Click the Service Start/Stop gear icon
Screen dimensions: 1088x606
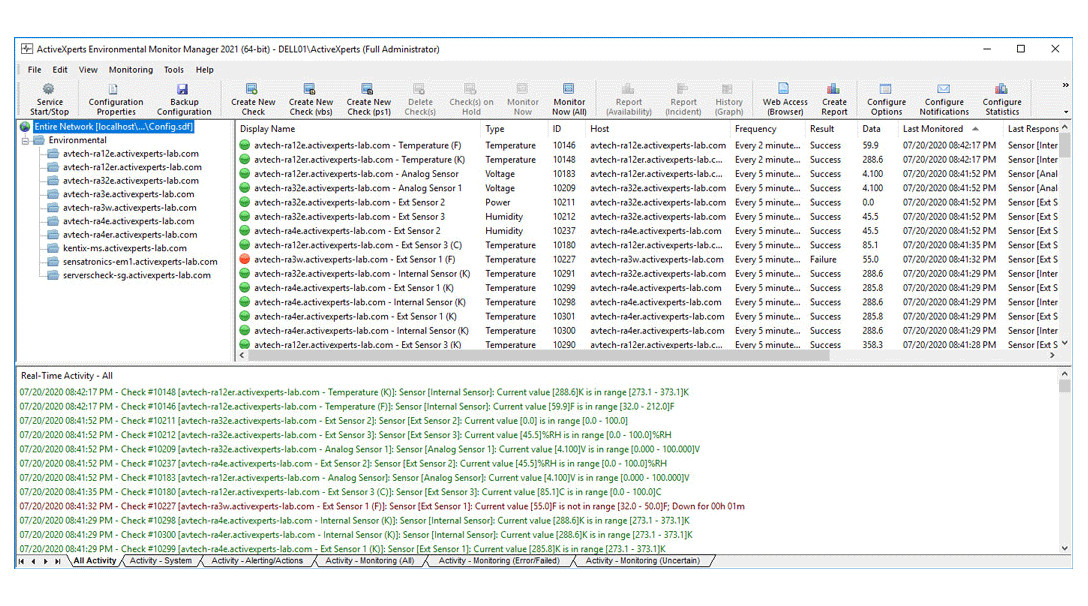tap(49, 89)
